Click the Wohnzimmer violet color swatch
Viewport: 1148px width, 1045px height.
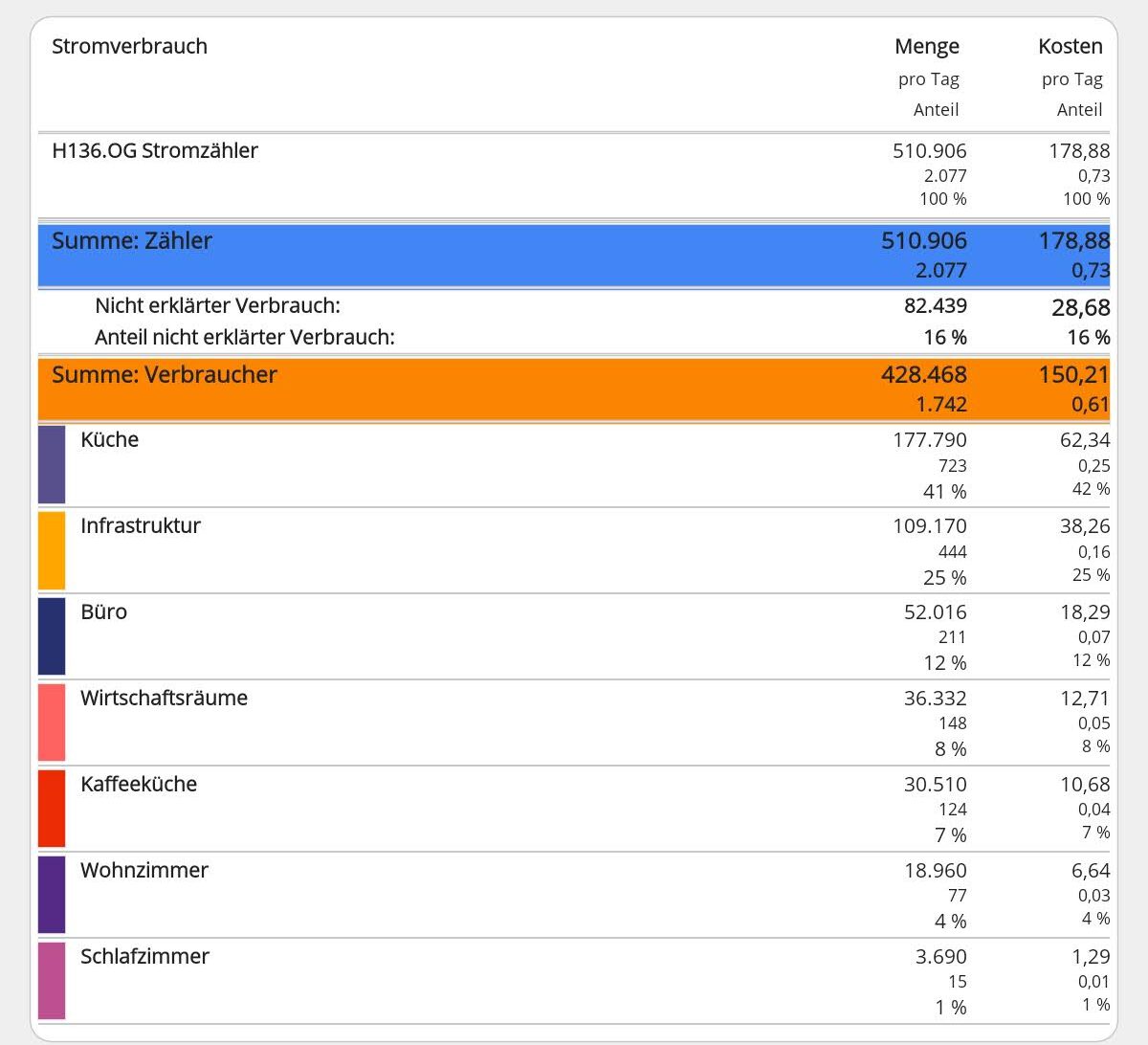(52, 895)
